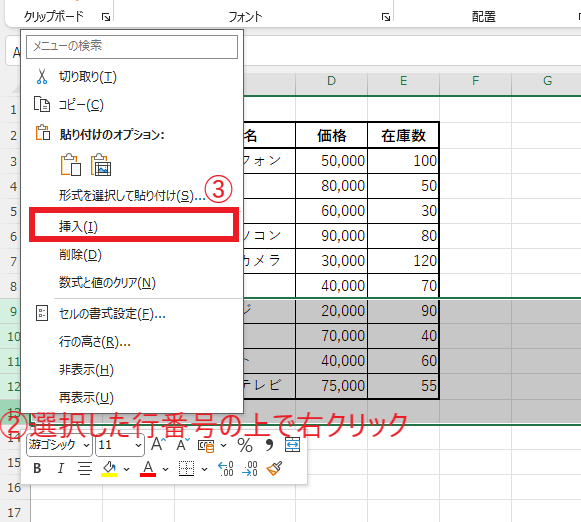
Task: Expand the font color dropdown arrow
Action: tap(166, 469)
